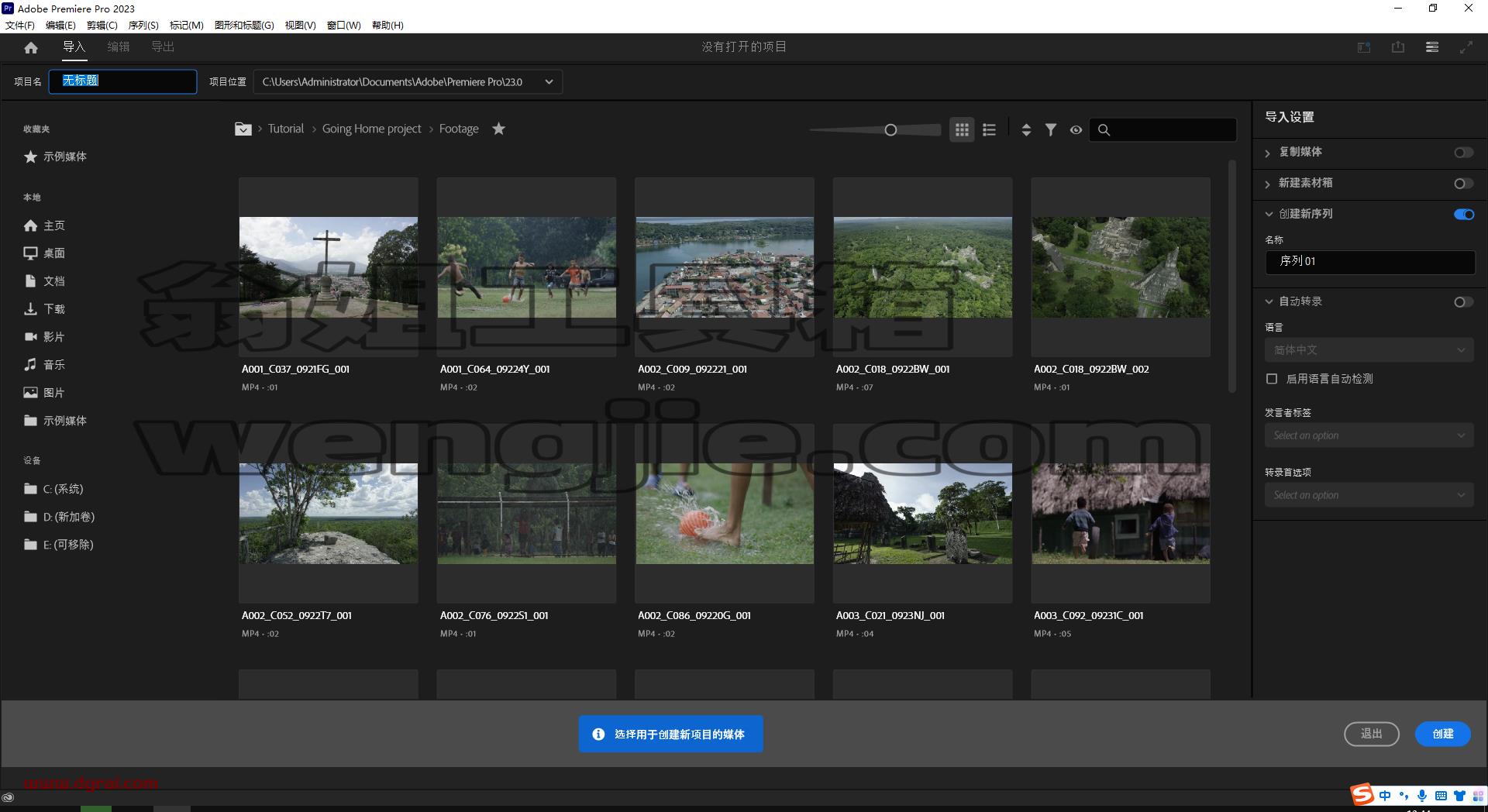Screen dimensions: 1488x812
Task: Click the quick export share icon
Action: point(1398,47)
